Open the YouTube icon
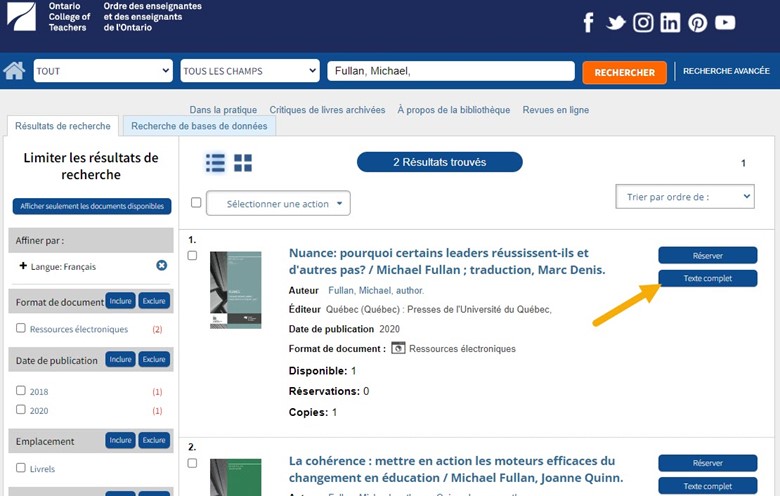Screen dimensions: 780x496 click(x=725, y=22)
